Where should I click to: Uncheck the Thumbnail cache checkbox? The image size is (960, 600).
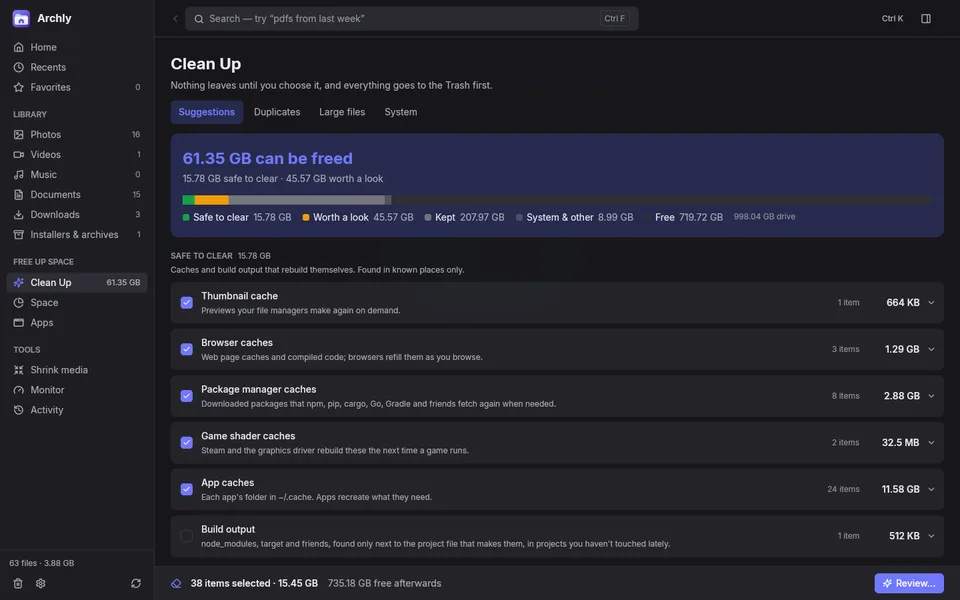187,302
